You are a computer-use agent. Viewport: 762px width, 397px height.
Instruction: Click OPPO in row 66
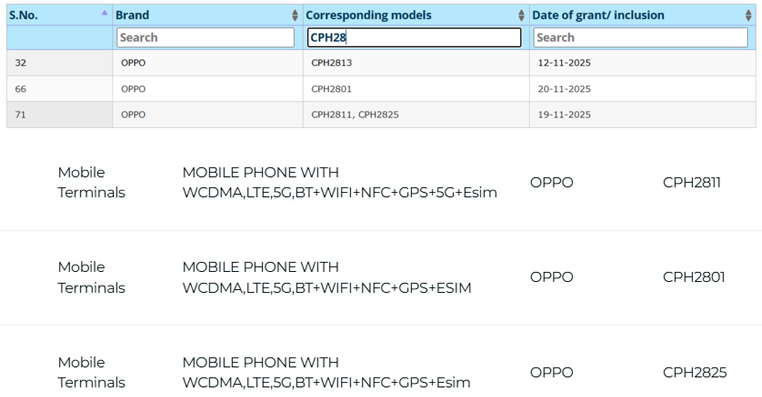(133, 89)
